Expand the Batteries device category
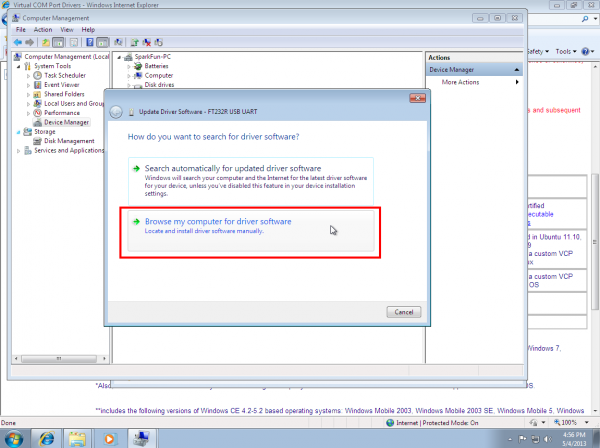Viewport: 600px width, 448px height. coord(130,66)
